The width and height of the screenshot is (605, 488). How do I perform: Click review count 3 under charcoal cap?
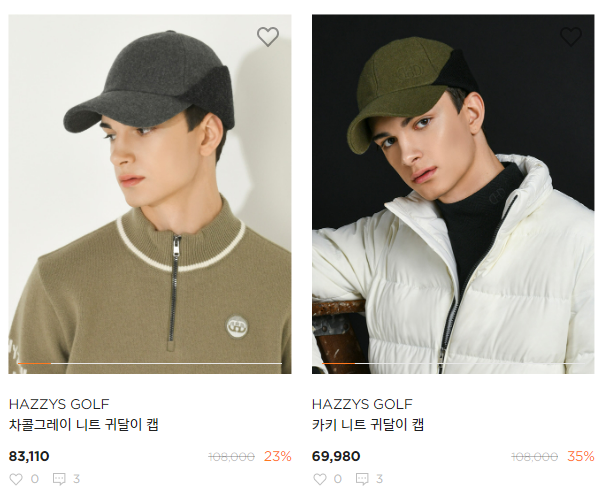76,479
